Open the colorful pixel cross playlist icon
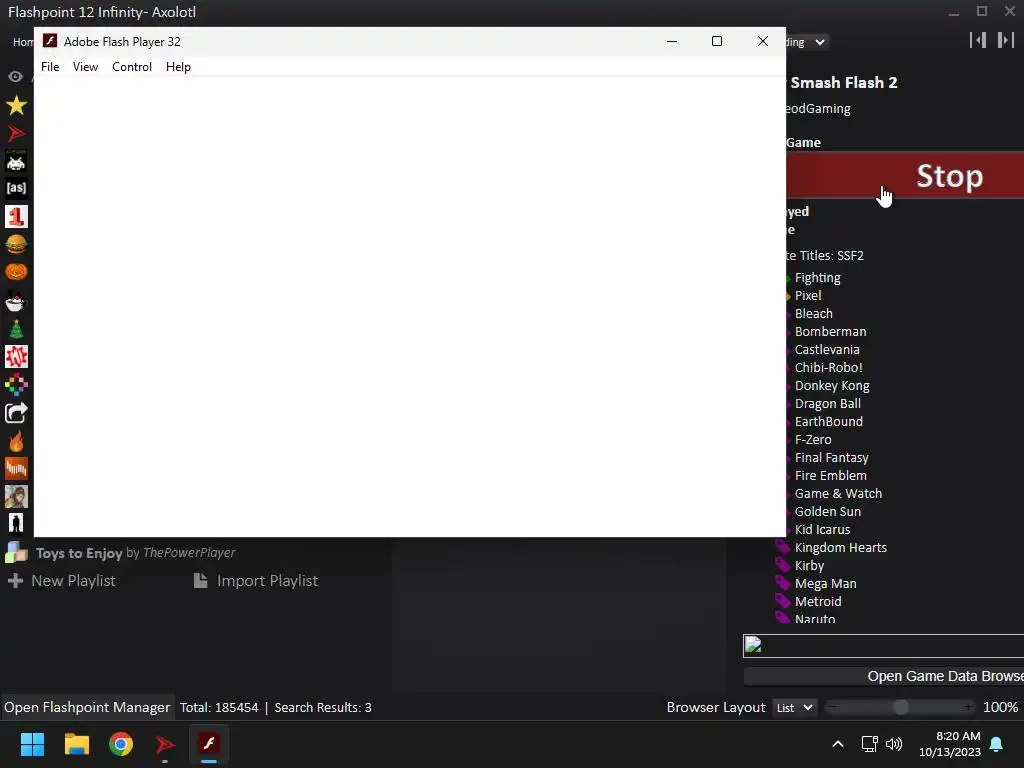The image size is (1024, 768). [16, 385]
